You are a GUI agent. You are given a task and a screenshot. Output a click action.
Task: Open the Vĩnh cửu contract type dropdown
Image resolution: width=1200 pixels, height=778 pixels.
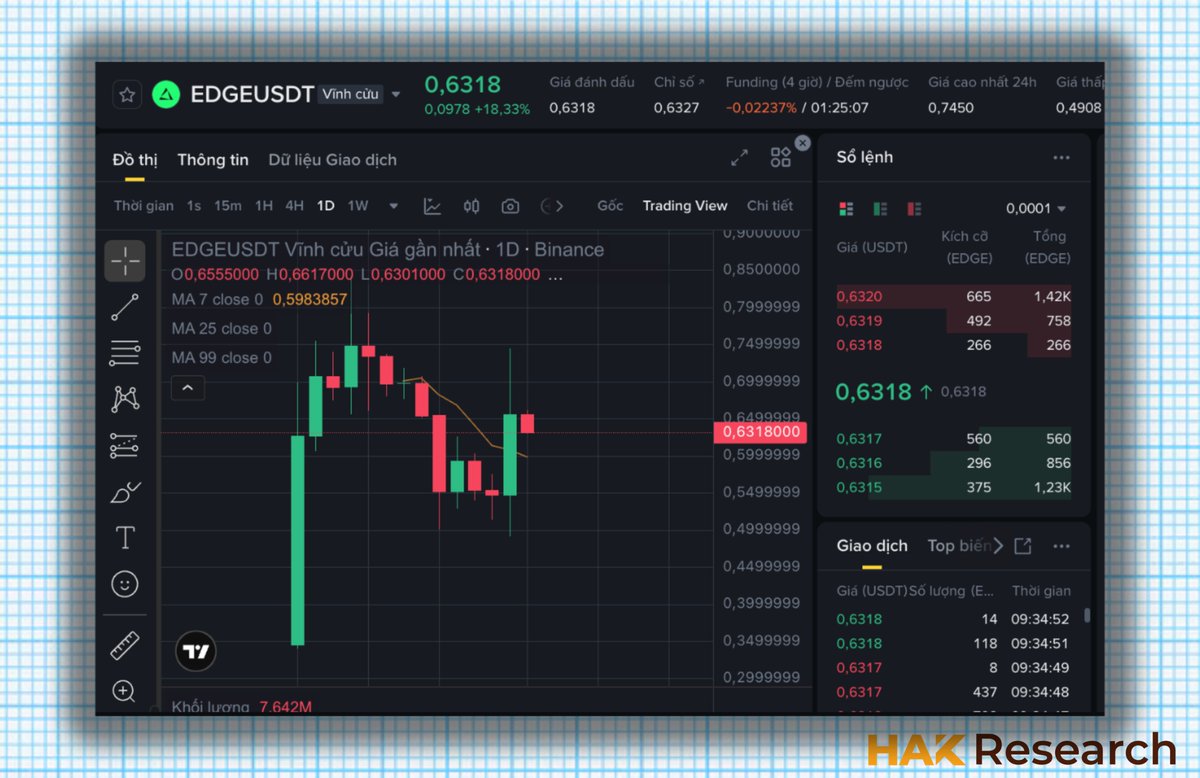tap(361, 94)
